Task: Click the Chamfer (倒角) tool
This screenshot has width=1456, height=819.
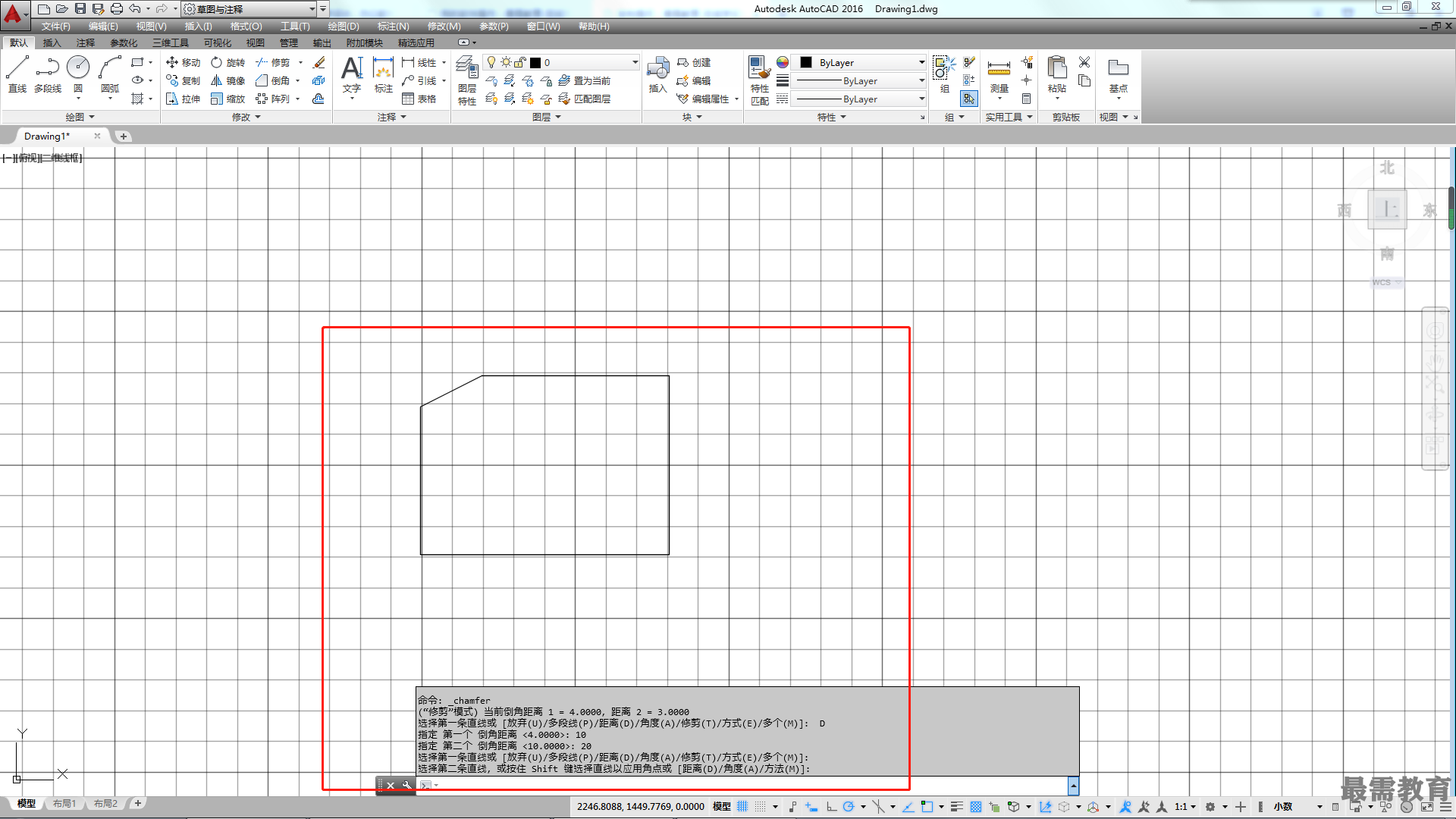Action: coord(272,80)
